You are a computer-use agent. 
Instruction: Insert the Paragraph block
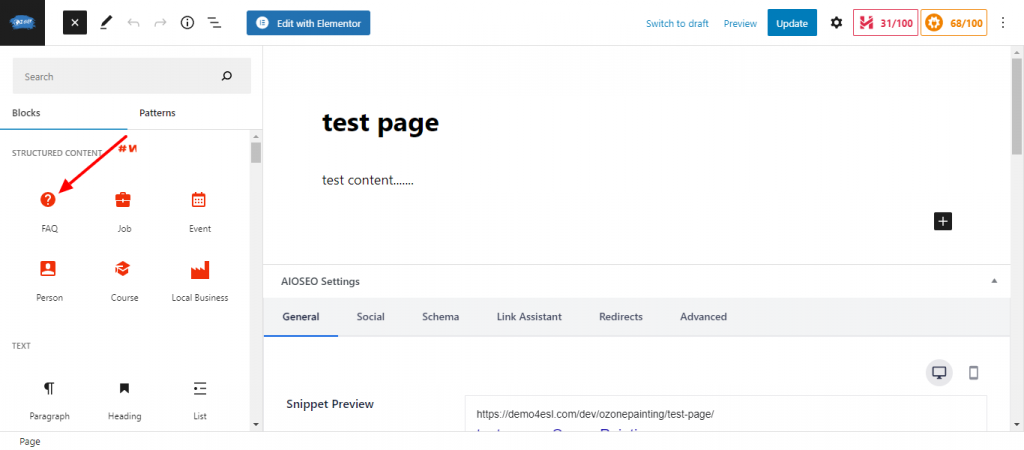[x=50, y=400]
